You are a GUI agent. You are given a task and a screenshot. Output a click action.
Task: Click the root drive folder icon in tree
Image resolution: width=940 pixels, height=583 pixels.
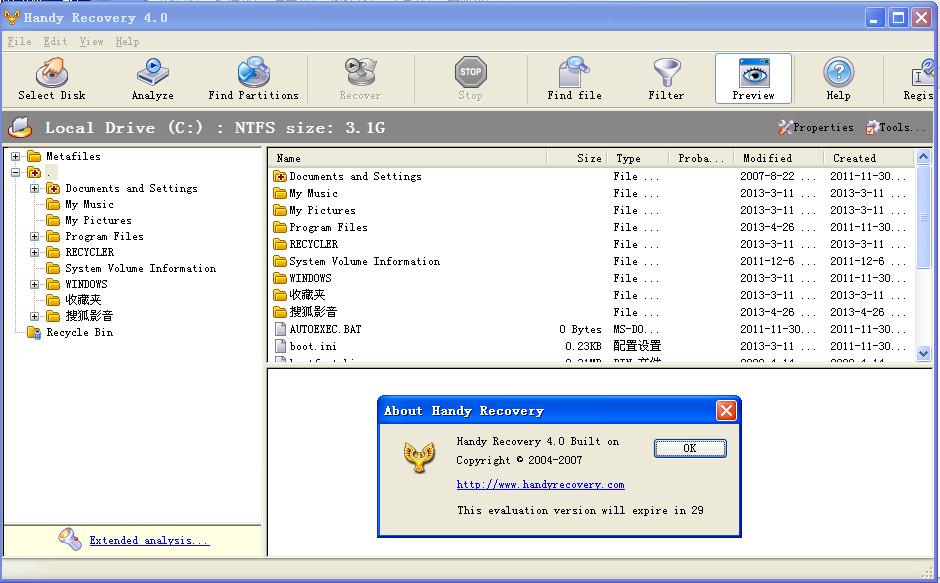tap(34, 172)
